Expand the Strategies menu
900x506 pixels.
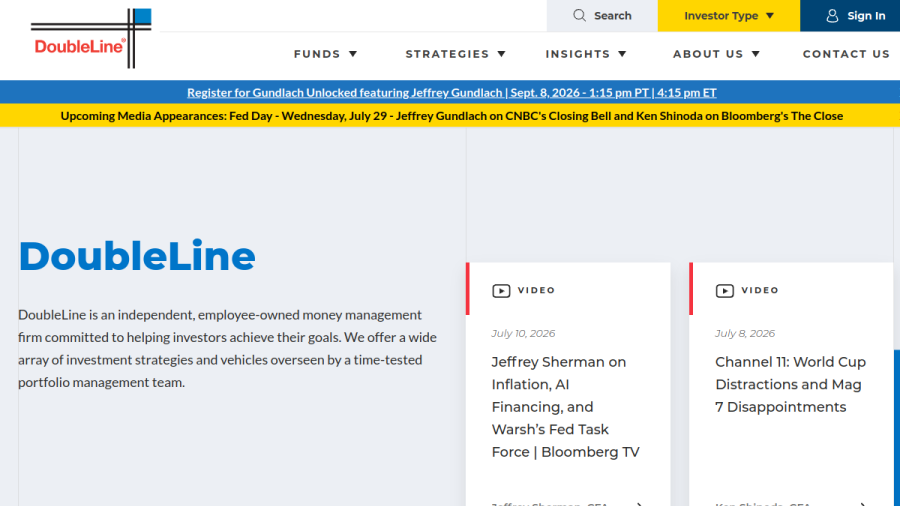pyautogui.click(x=455, y=54)
